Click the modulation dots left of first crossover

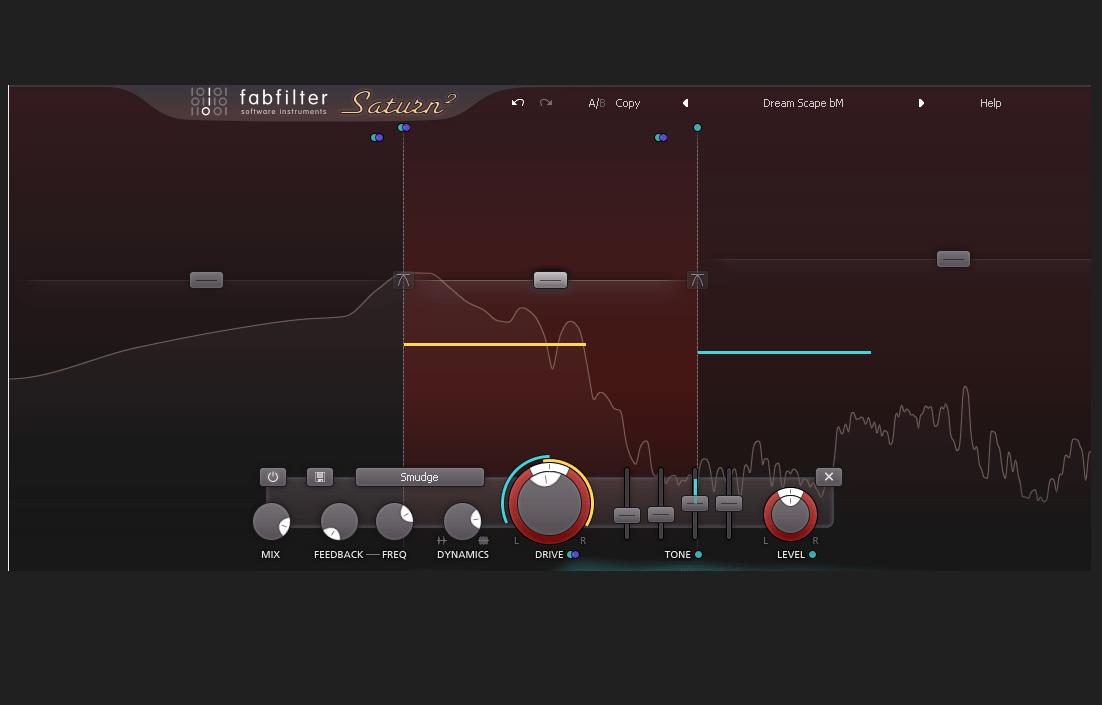[x=377, y=138]
